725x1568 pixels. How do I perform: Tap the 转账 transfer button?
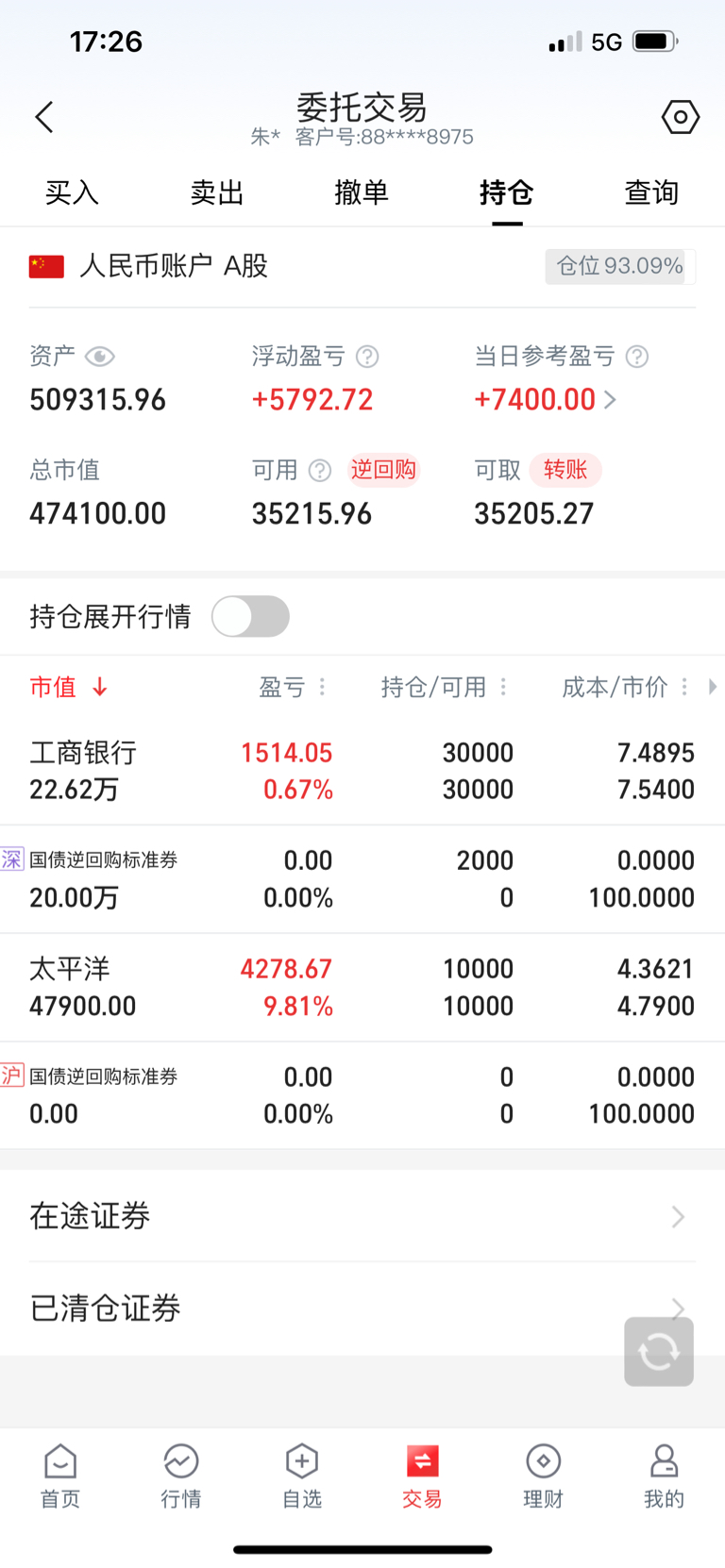point(565,470)
